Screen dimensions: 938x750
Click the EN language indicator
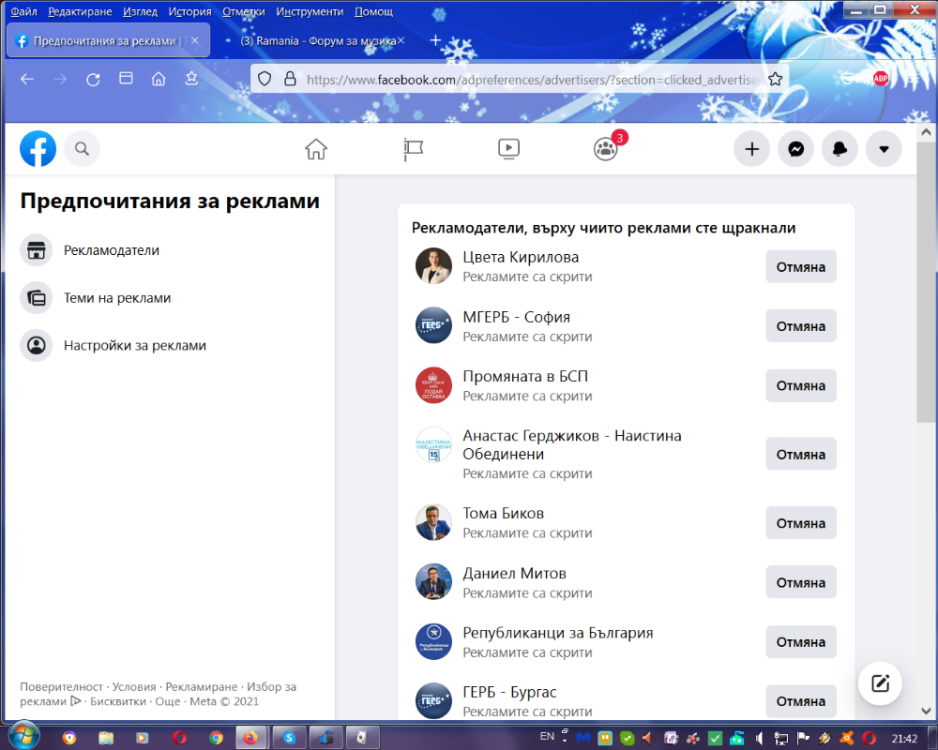[547, 736]
